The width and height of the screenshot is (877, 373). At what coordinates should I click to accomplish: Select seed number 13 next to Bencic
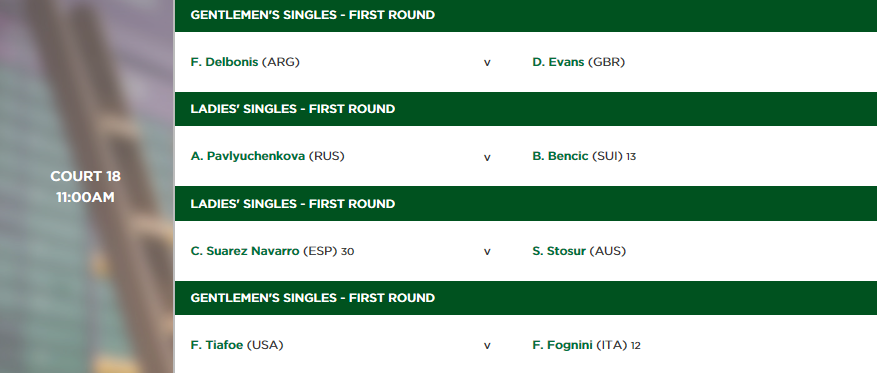[631, 157]
